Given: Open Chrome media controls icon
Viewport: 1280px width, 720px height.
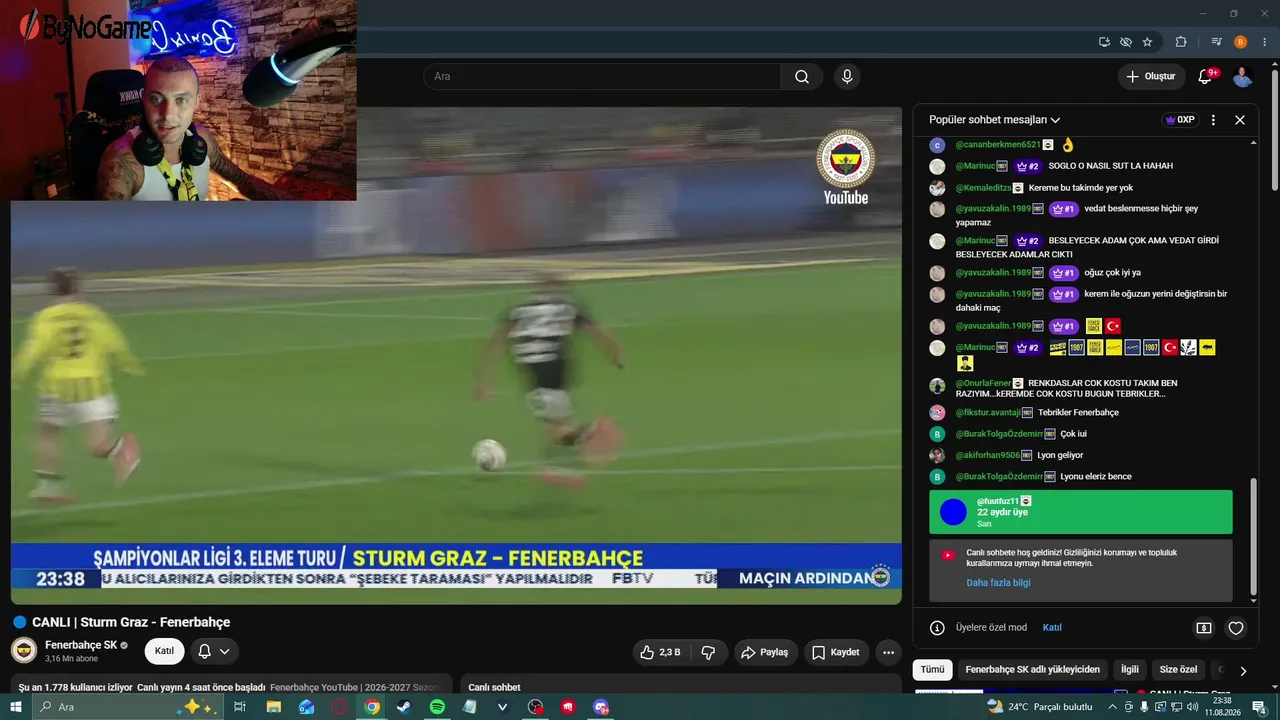Looking at the screenshot, I should [1216, 42].
